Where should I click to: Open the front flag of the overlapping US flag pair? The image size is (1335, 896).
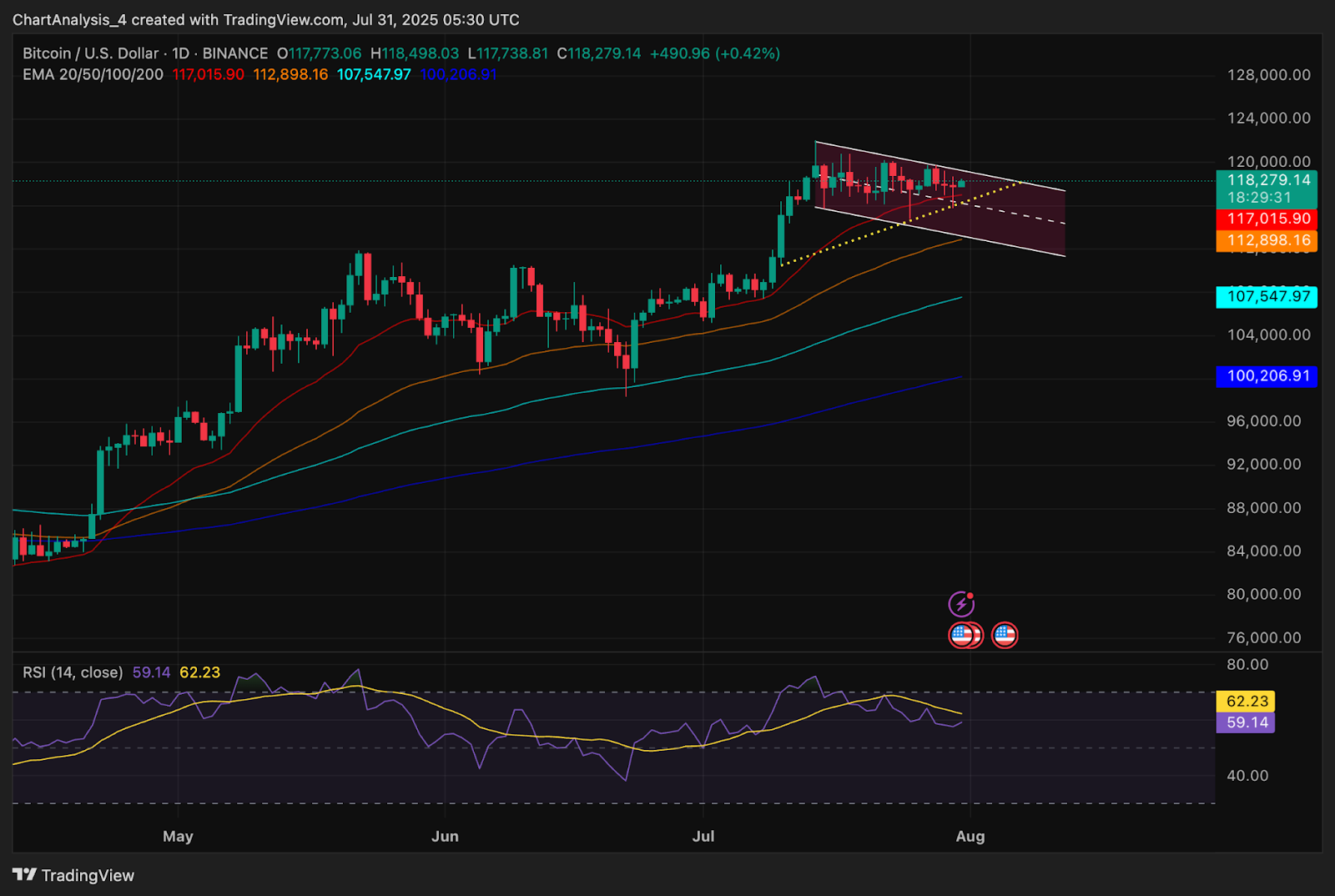pyautogui.click(x=961, y=636)
